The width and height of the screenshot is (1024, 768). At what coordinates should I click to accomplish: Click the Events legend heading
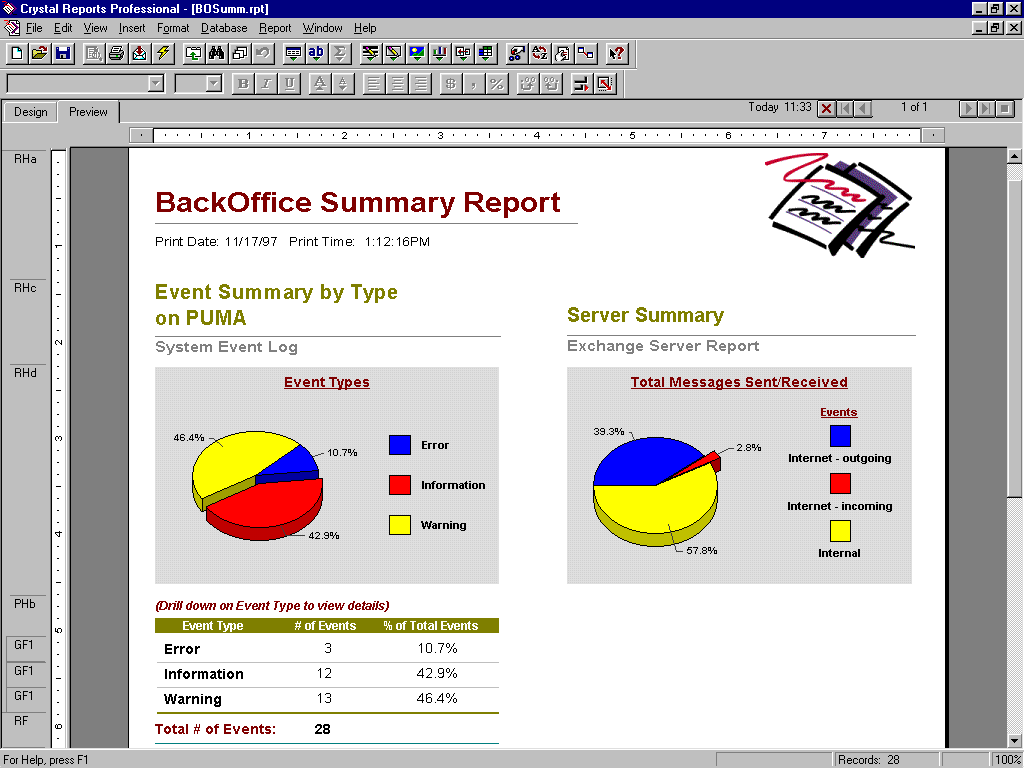839,413
